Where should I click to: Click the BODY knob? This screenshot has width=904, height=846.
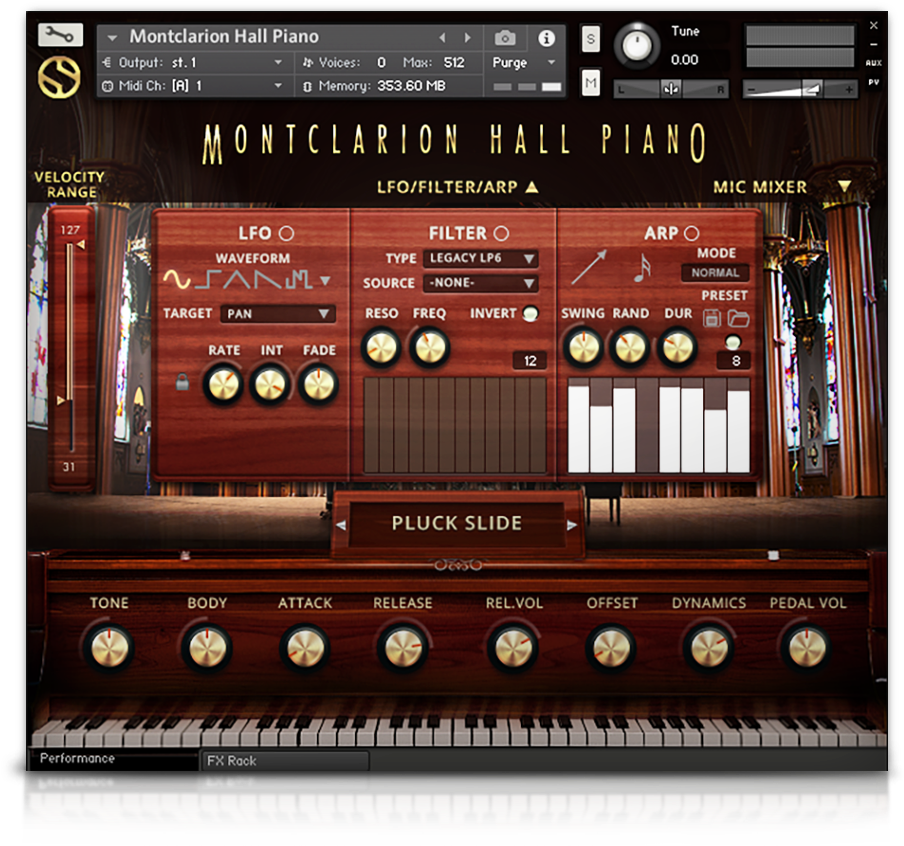[207, 648]
